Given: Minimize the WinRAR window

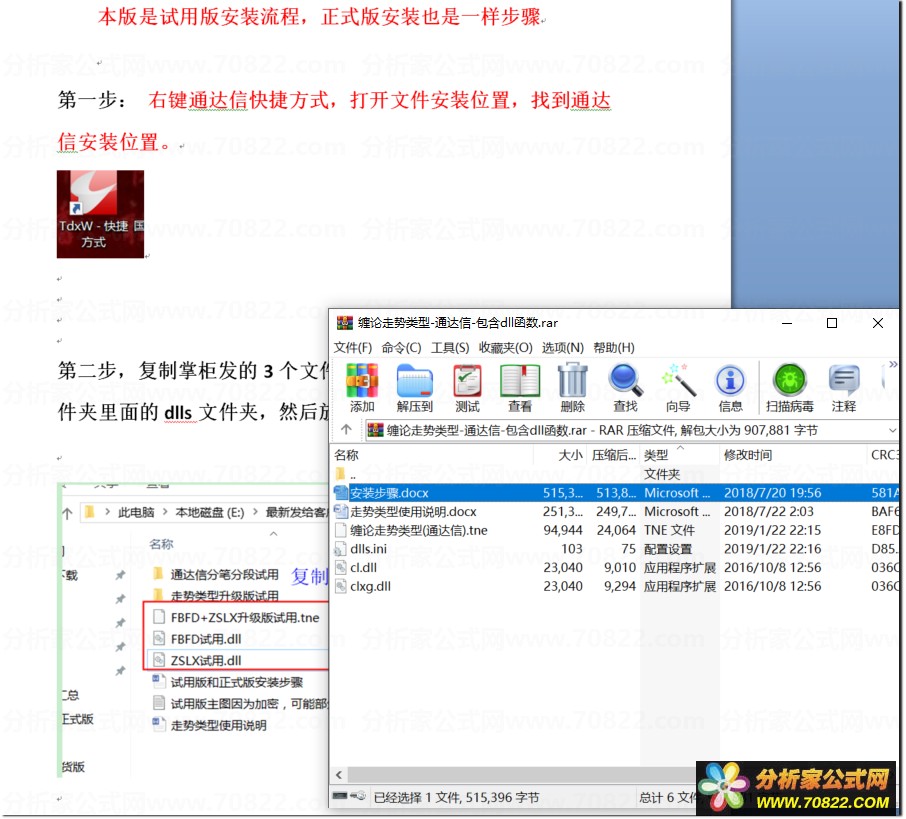Looking at the screenshot, I should (x=786, y=323).
